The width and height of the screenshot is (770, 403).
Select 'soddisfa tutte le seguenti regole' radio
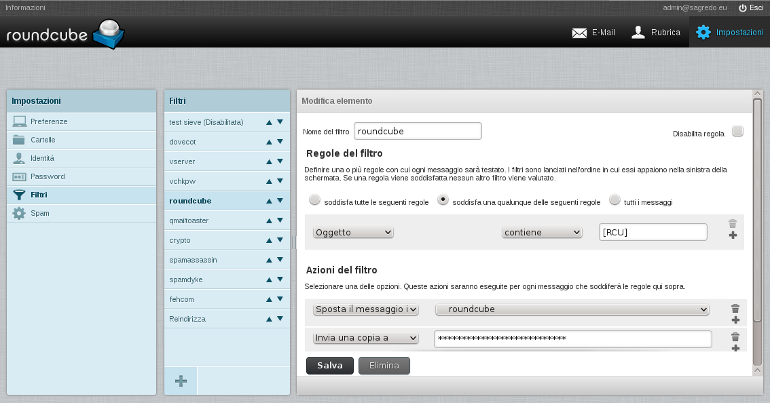coord(314,200)
